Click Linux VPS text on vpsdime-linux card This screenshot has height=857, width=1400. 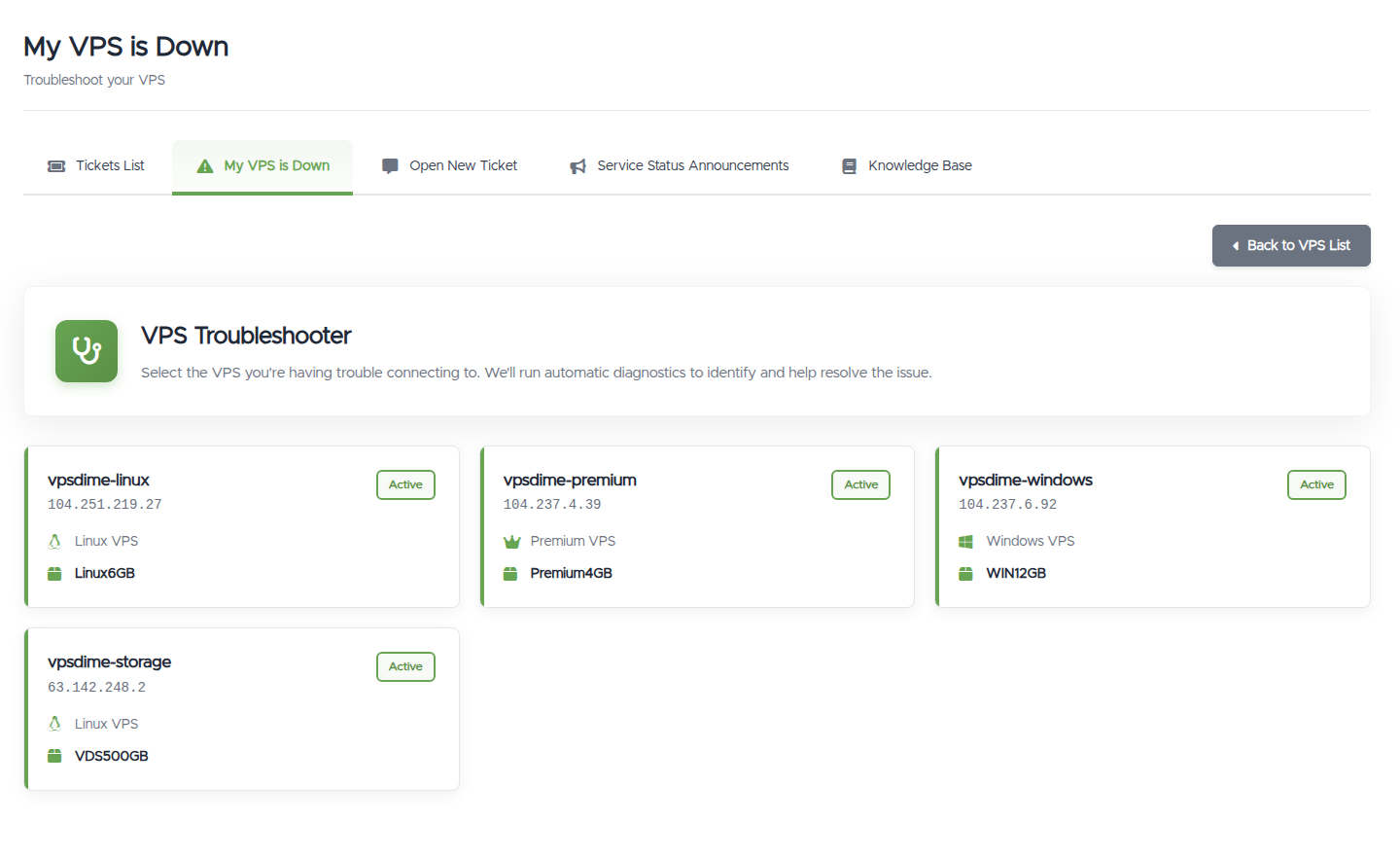(107, 541)
